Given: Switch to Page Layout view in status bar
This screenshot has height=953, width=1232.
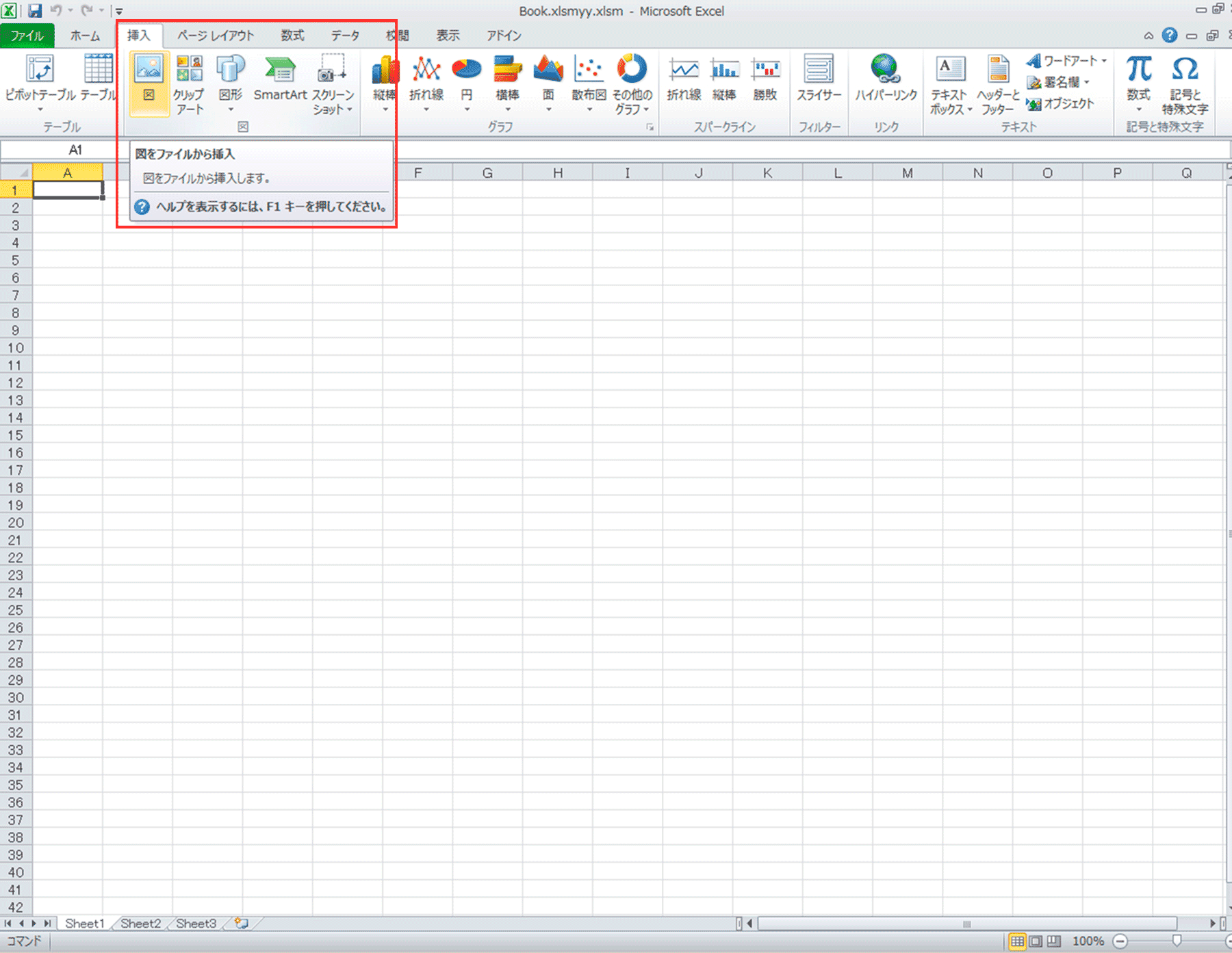Looking at the screenshot, I should pyautogui.click(x=1036, y=941).
